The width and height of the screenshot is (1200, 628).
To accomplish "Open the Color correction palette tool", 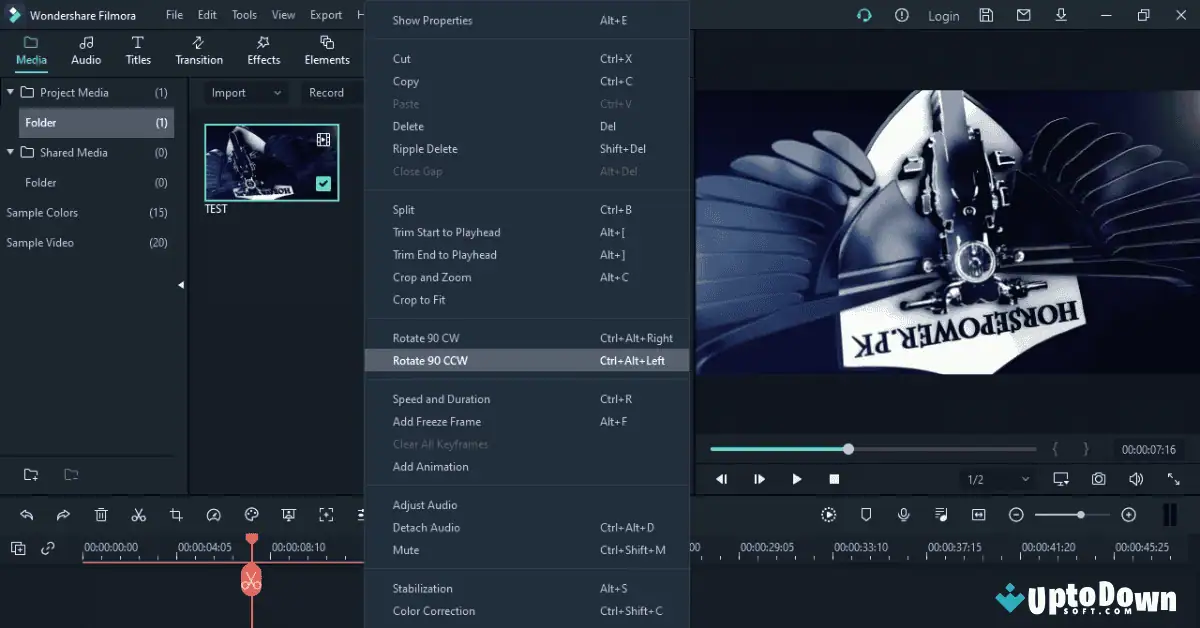I will [x=251, y=514].
